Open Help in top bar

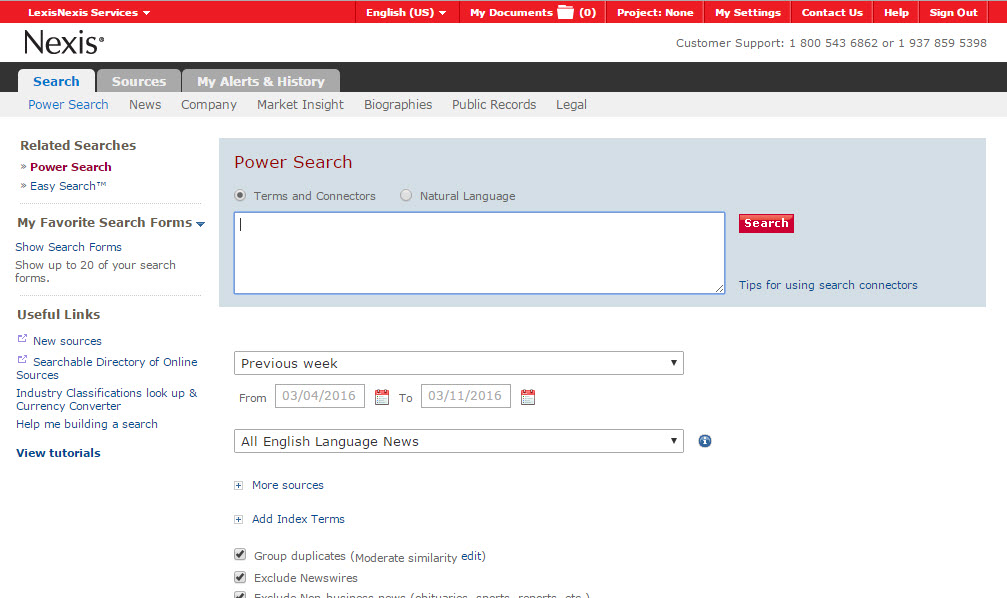(x=896, y=12)
